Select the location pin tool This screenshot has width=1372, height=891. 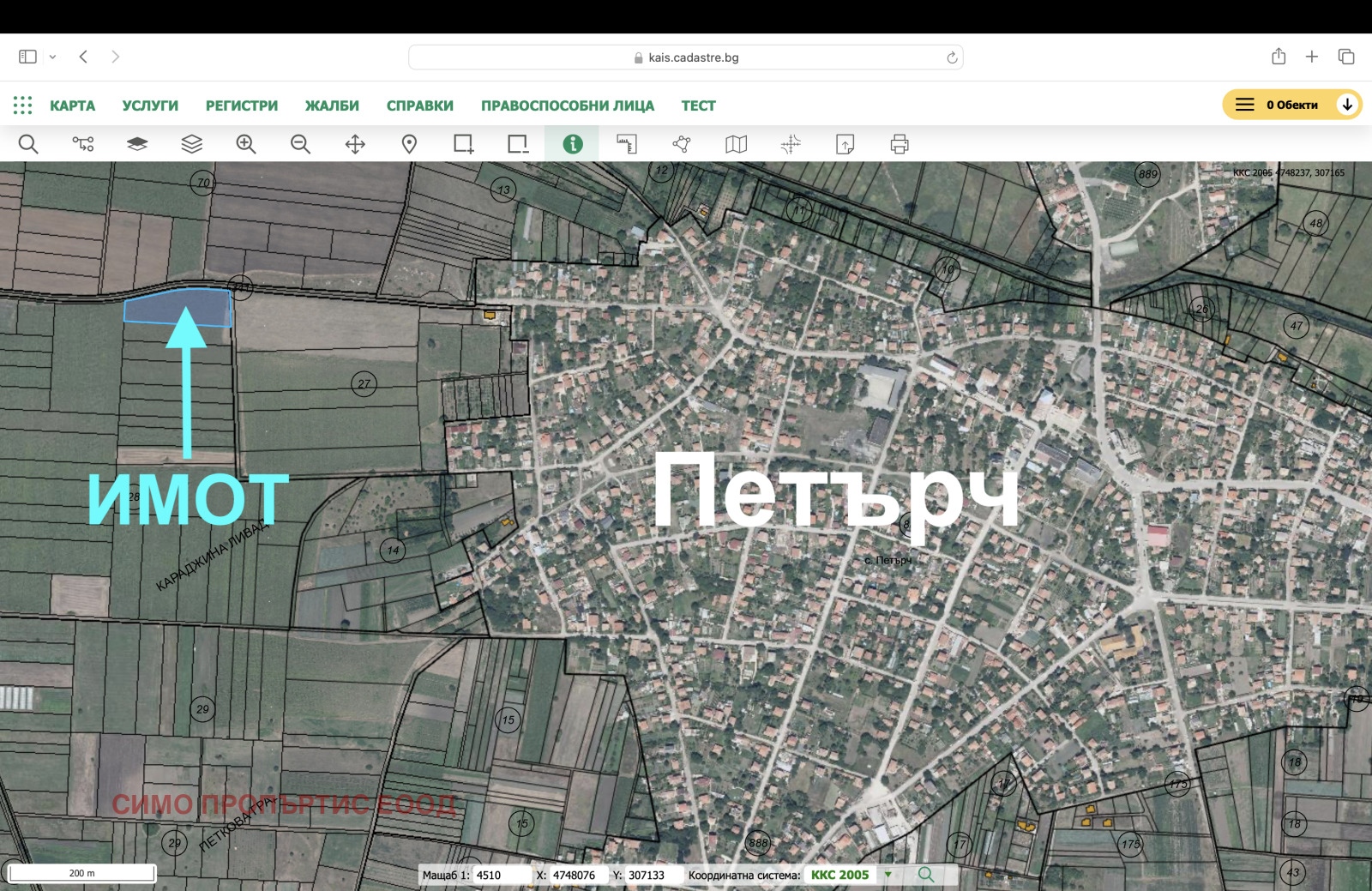[x=409, y=144]
